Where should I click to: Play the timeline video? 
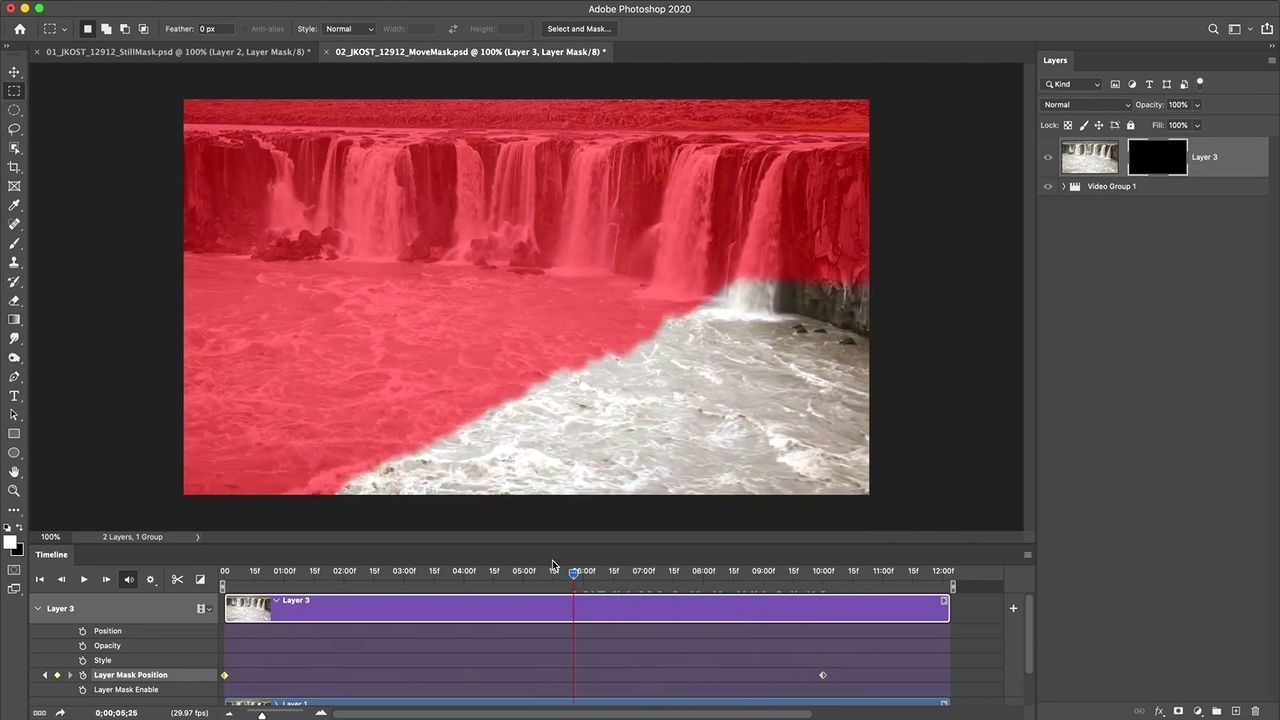(84, 579)
